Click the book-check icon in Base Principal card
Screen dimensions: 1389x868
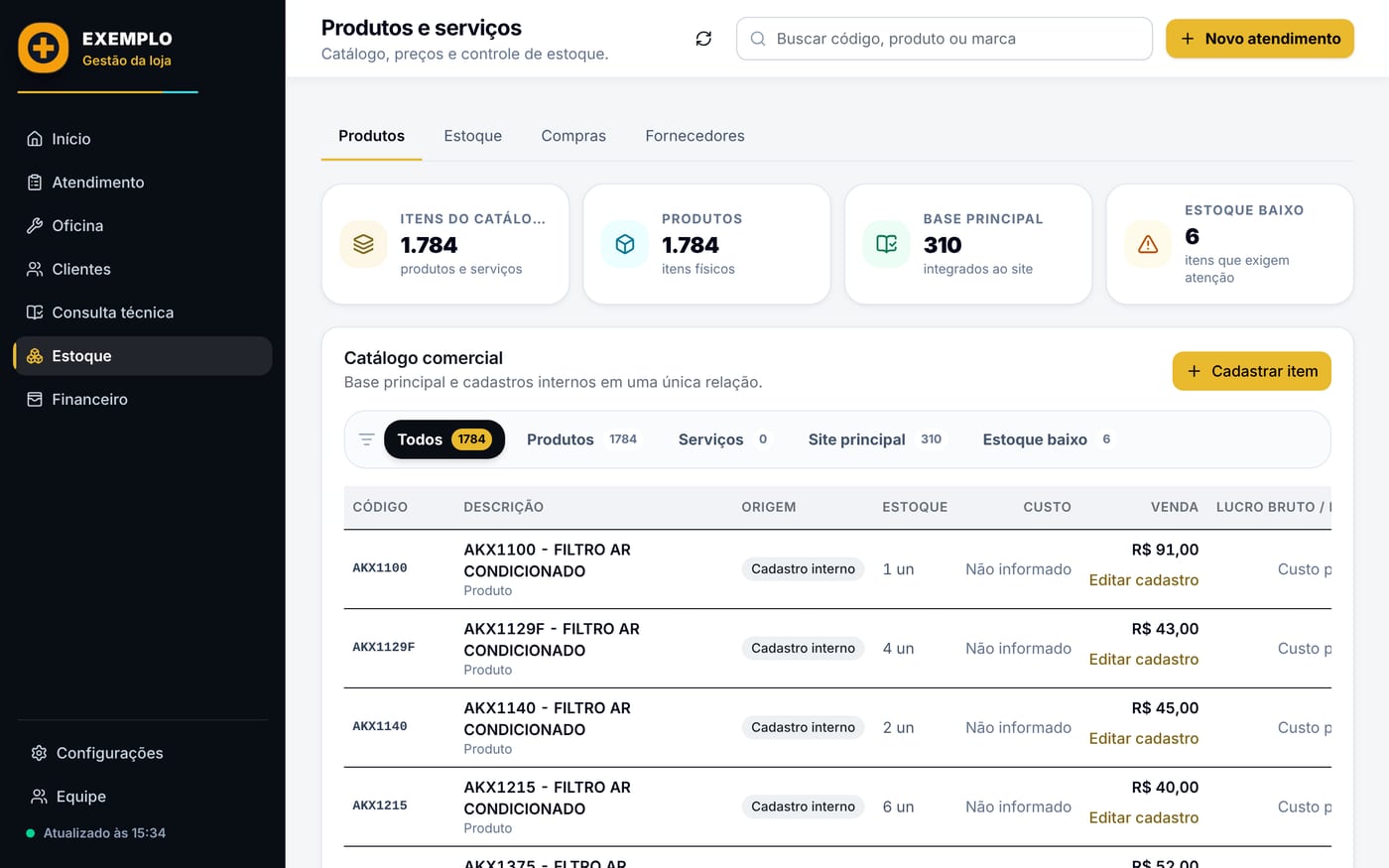point(887,244)
